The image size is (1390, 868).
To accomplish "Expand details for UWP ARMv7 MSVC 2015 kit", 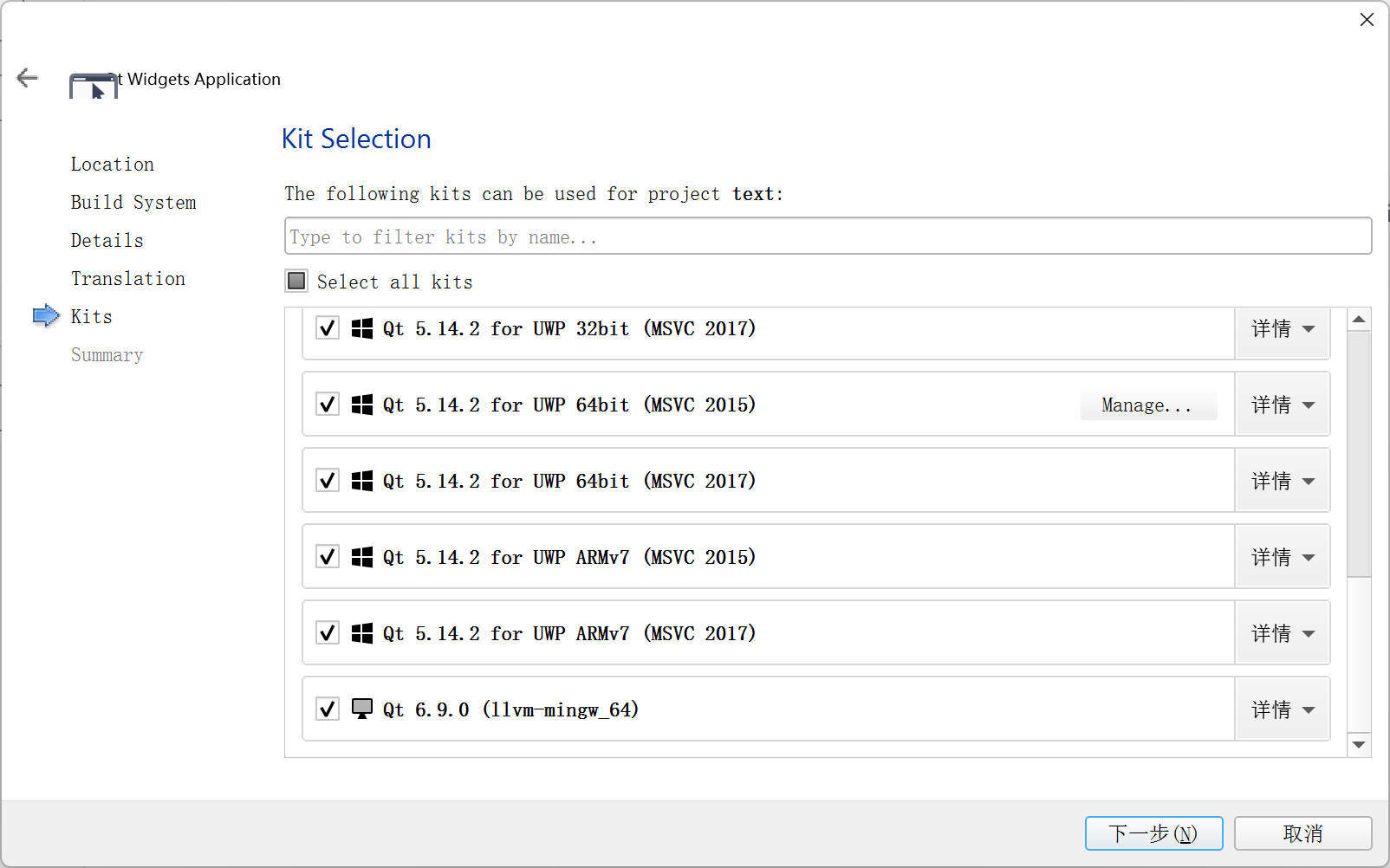I will 1283,557.
